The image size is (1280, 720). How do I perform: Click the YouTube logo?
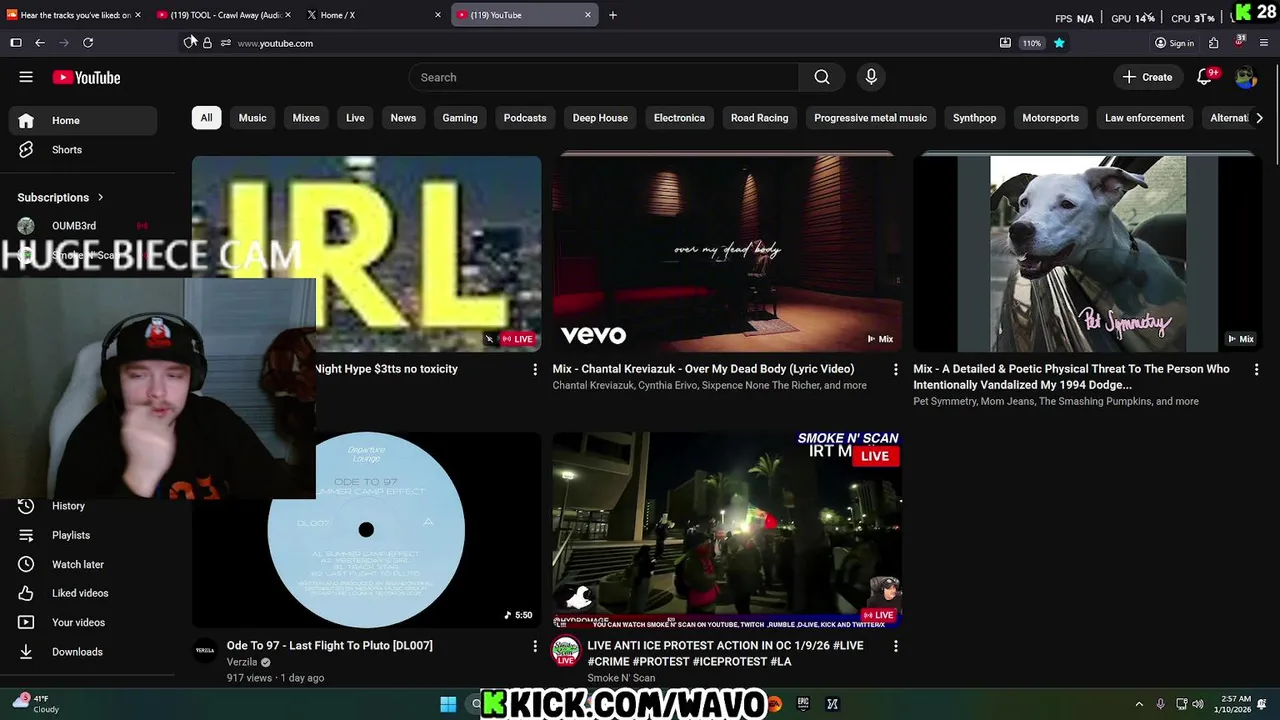tap(86, 77)
